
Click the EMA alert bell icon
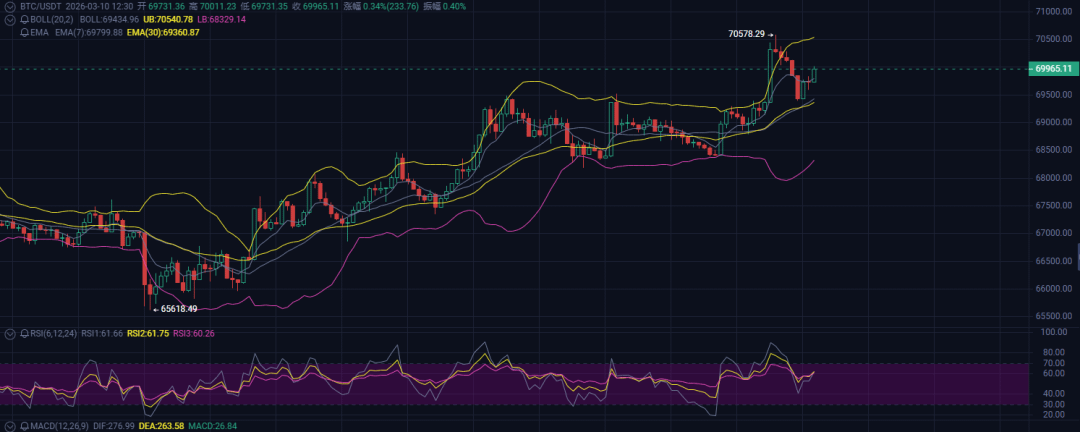click(25, 32)
